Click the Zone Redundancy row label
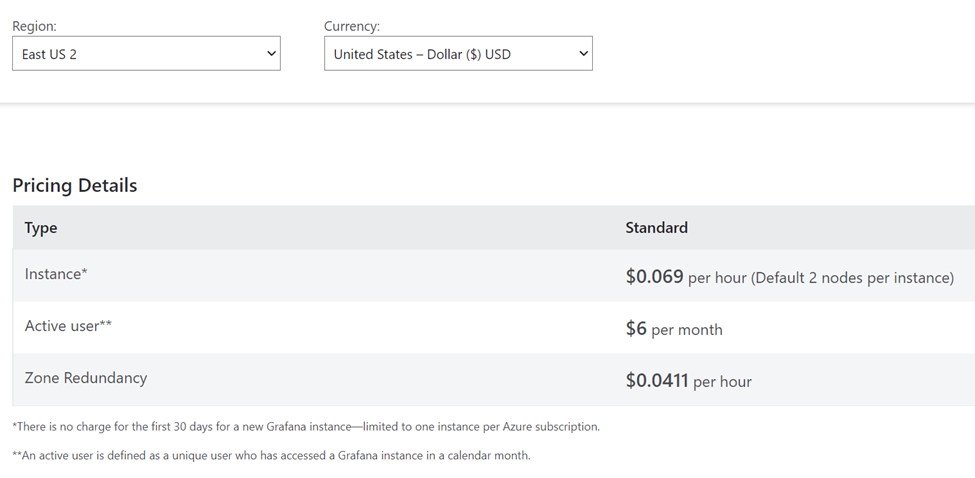The image size is (975, 478). click(86, 378)
